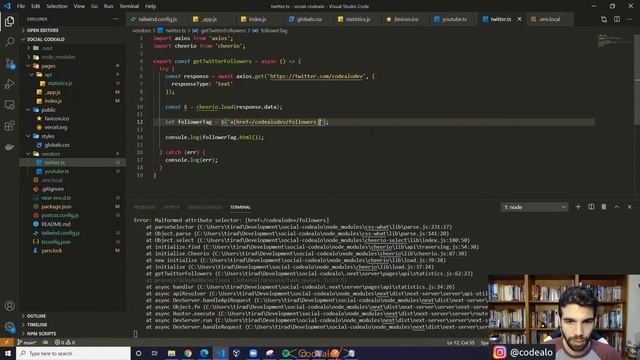Open the Search view in activity bar
Viewport: 640px width, 360px height.
[x=9, y=42]
